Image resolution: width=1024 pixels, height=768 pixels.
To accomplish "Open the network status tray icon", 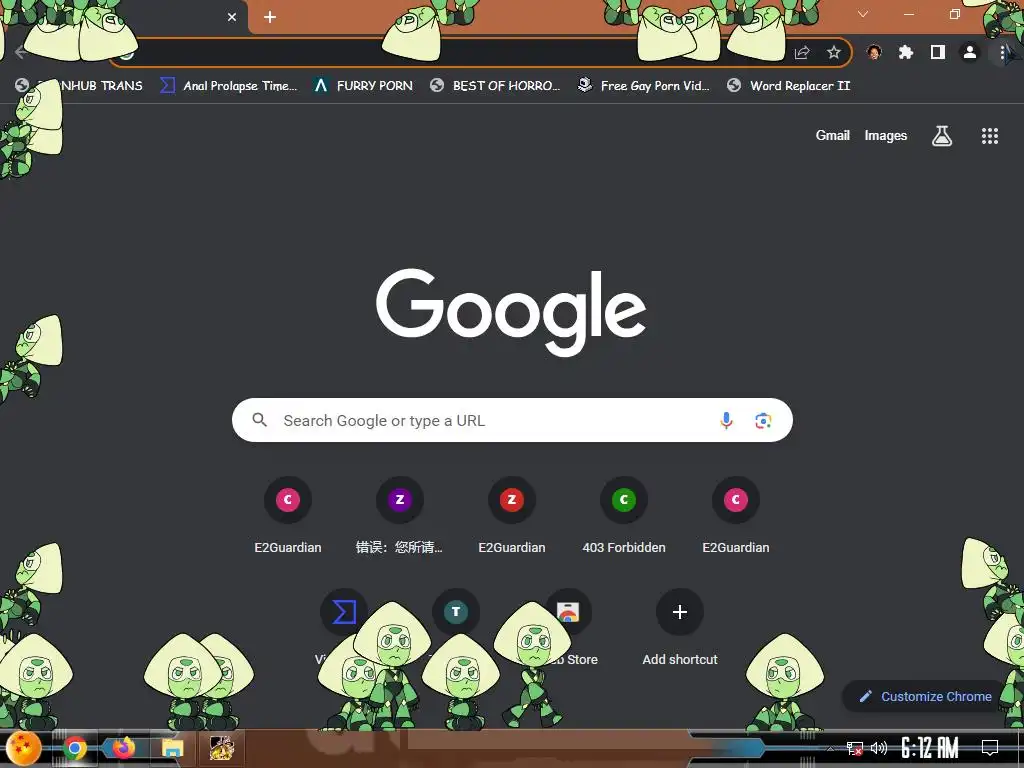I will point(854,748).
